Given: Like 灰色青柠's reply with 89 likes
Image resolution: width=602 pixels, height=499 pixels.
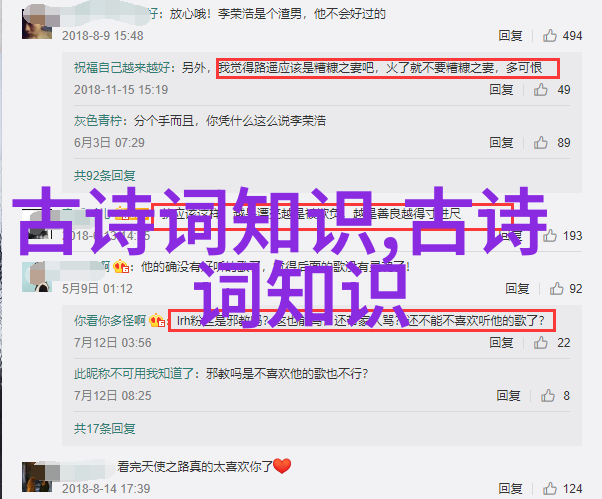Looking at the screenshot, I should click(540, 142).
